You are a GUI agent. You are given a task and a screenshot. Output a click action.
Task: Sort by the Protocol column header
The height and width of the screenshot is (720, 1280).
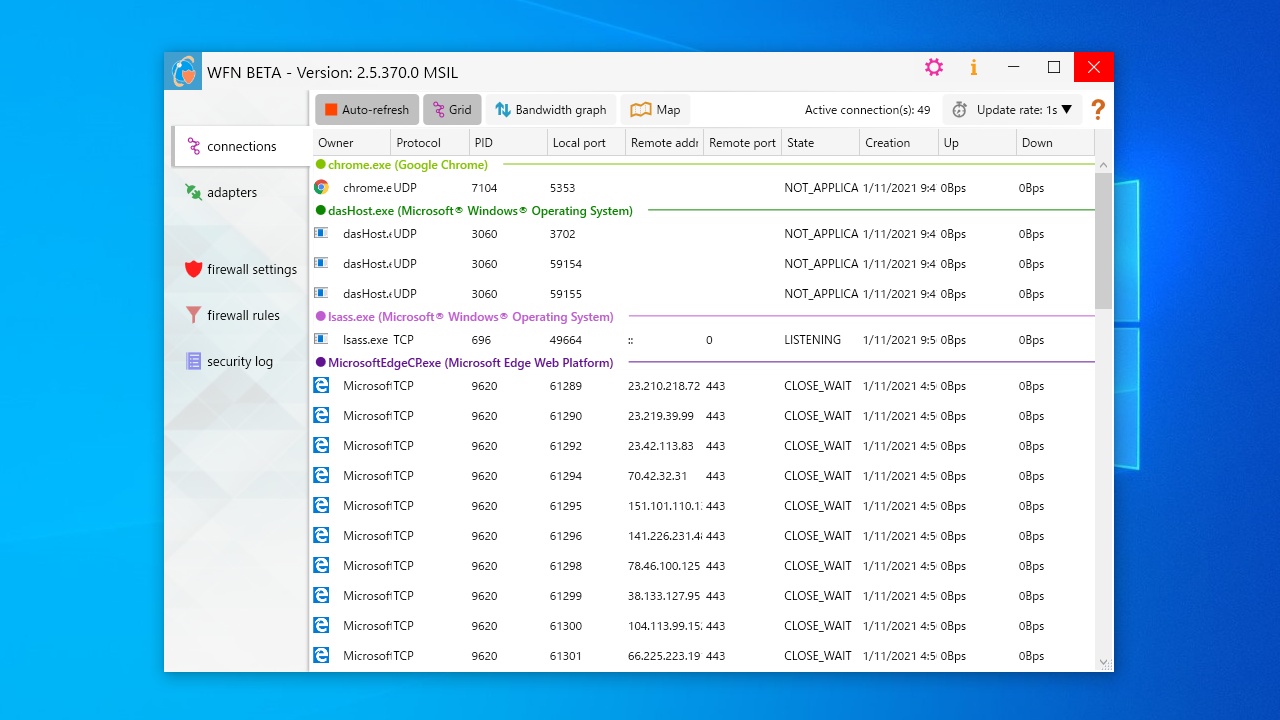pyautogui.click(x=430, y=143)
